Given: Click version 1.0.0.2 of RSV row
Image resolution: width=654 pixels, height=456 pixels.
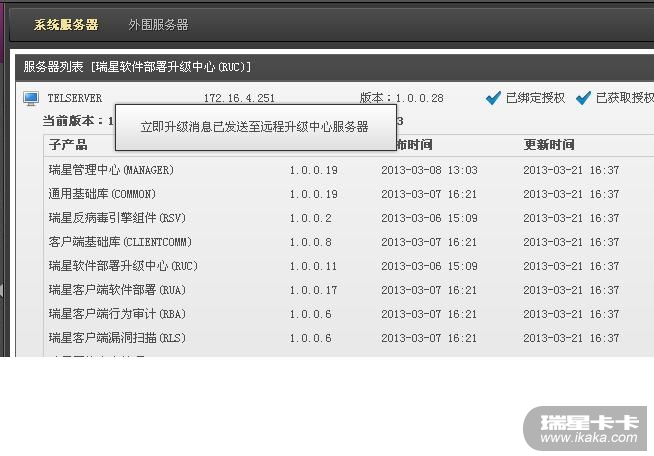Looking at the screenshot, I should (310, 218).
